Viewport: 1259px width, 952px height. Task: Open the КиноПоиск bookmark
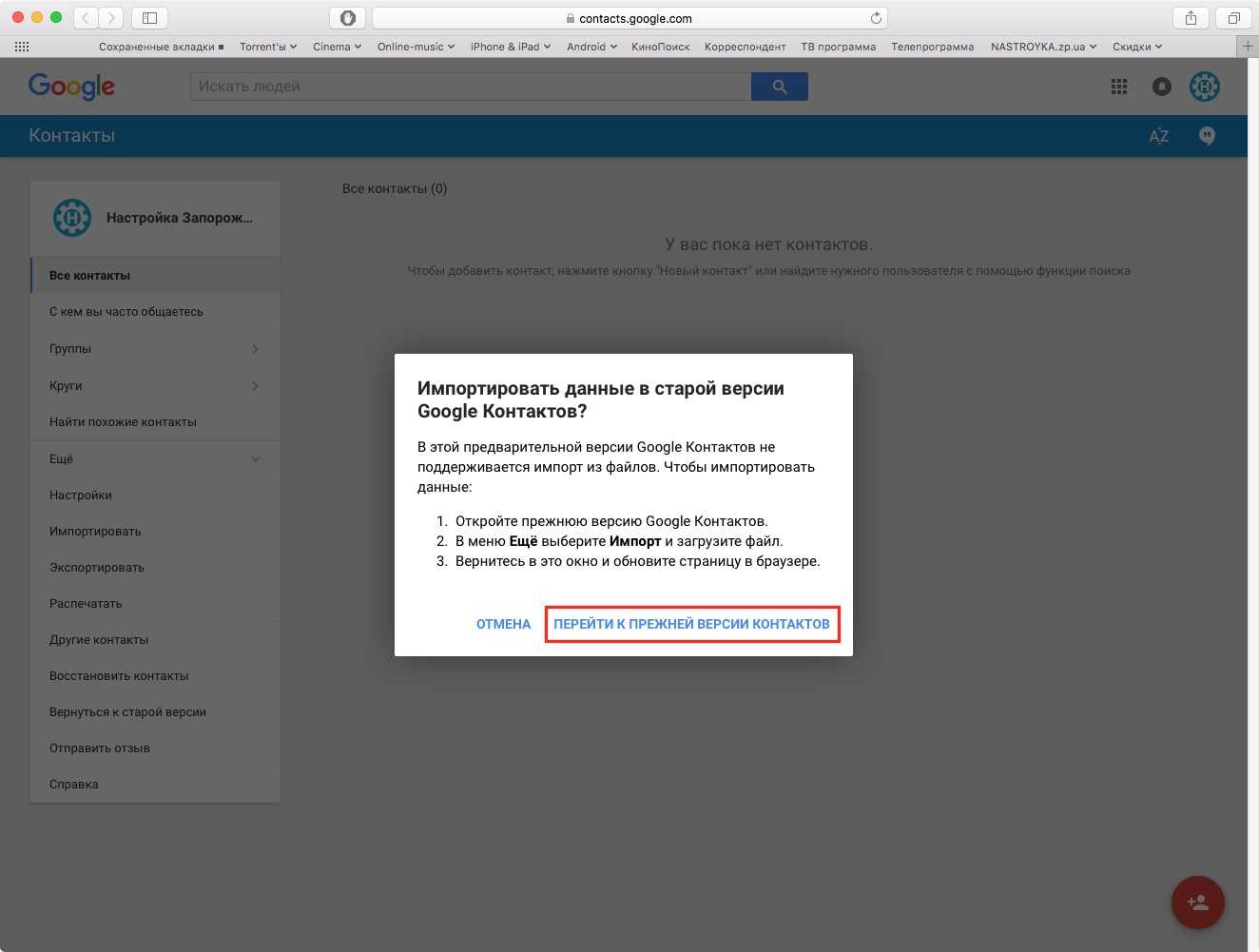click(x=660, y=47)
